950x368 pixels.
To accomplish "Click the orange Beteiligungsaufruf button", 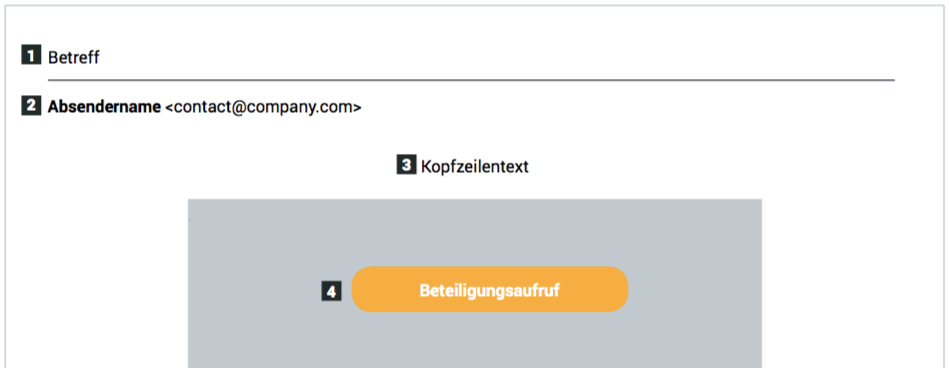I will pos(490,289).
